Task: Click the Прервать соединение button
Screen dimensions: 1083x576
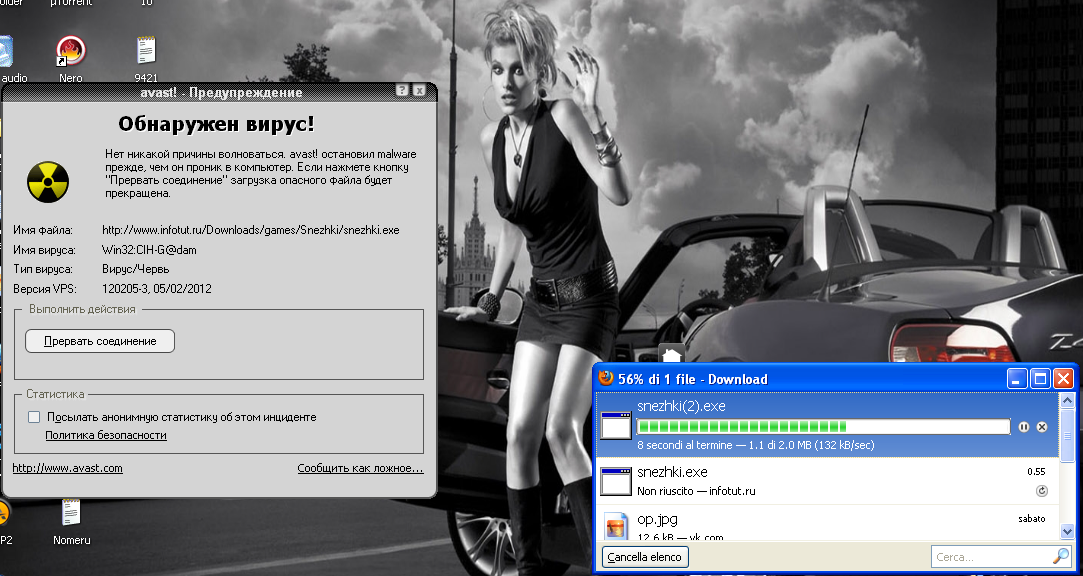Action: 100,341
